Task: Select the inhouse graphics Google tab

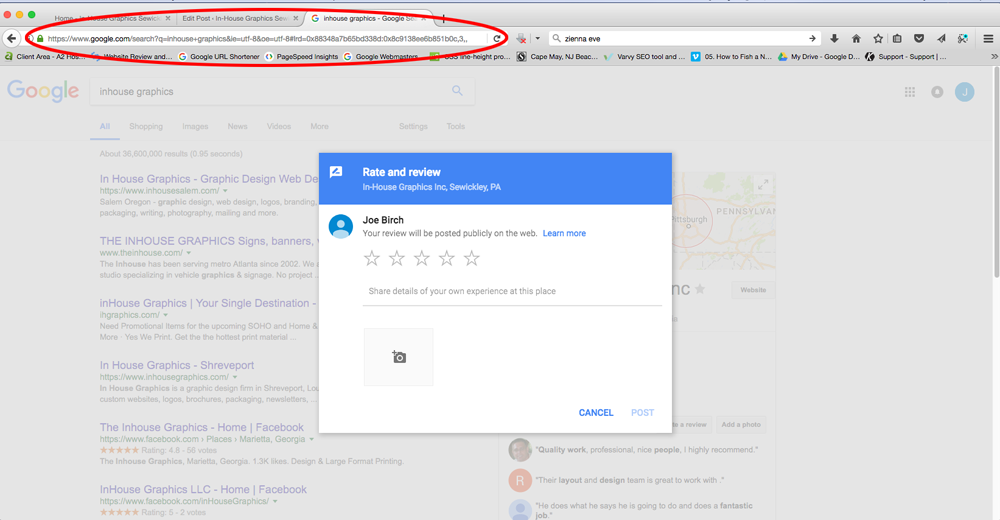Action: tap(368, 19)
